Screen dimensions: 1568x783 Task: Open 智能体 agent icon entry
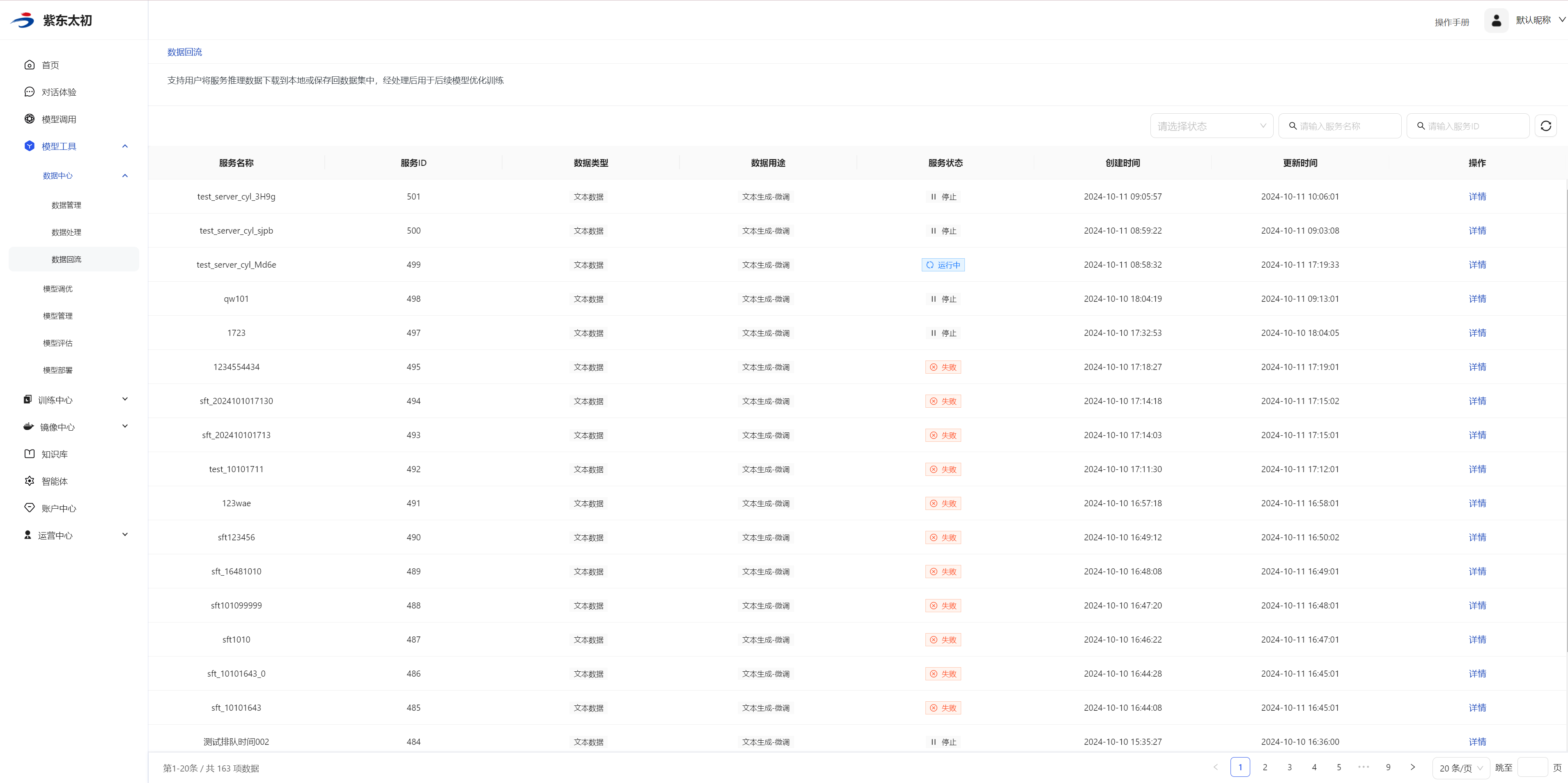coord(29,481)
